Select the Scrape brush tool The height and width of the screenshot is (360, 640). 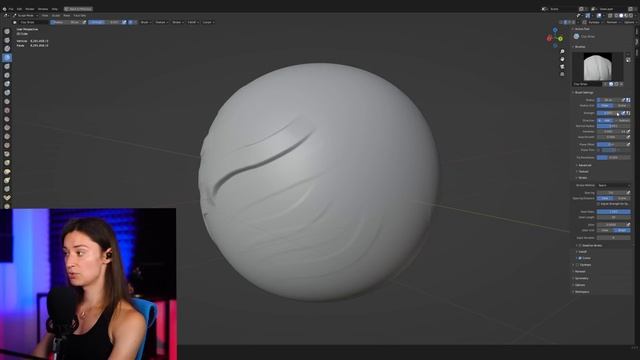7,137
